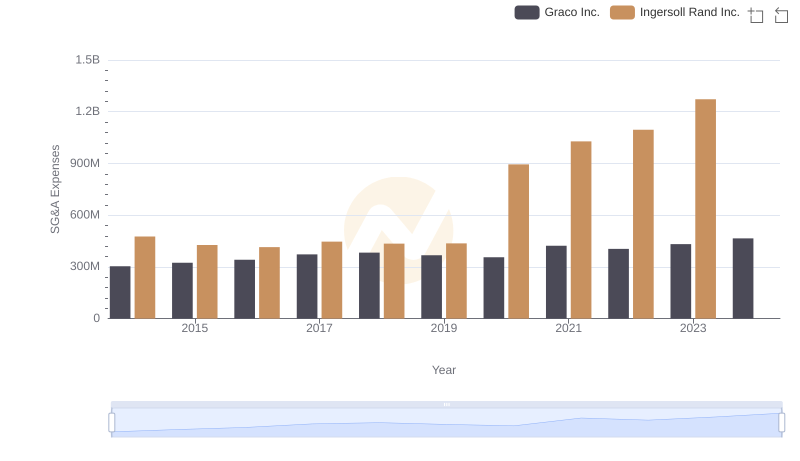Click Graco Inc. dark legend swatch

(527, 12)
